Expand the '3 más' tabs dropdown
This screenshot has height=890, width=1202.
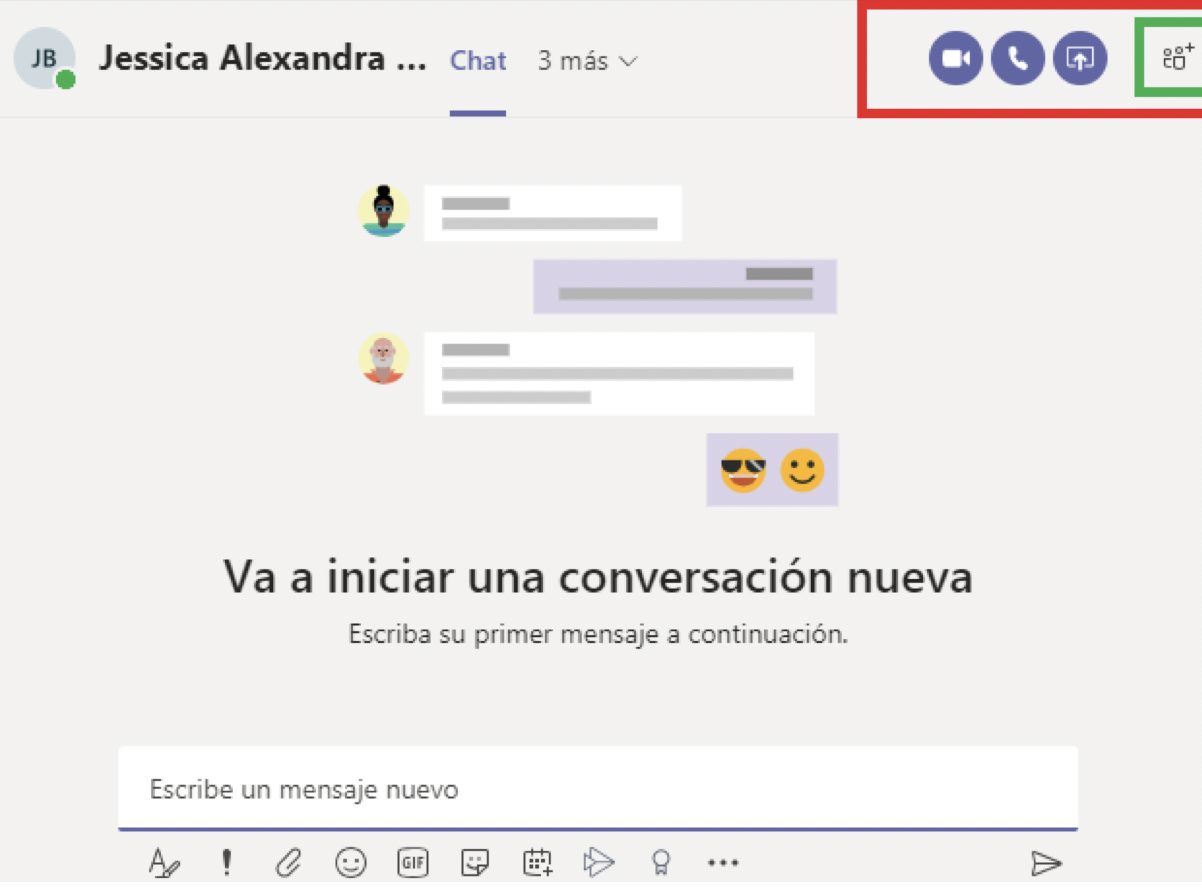pos(587,61)
